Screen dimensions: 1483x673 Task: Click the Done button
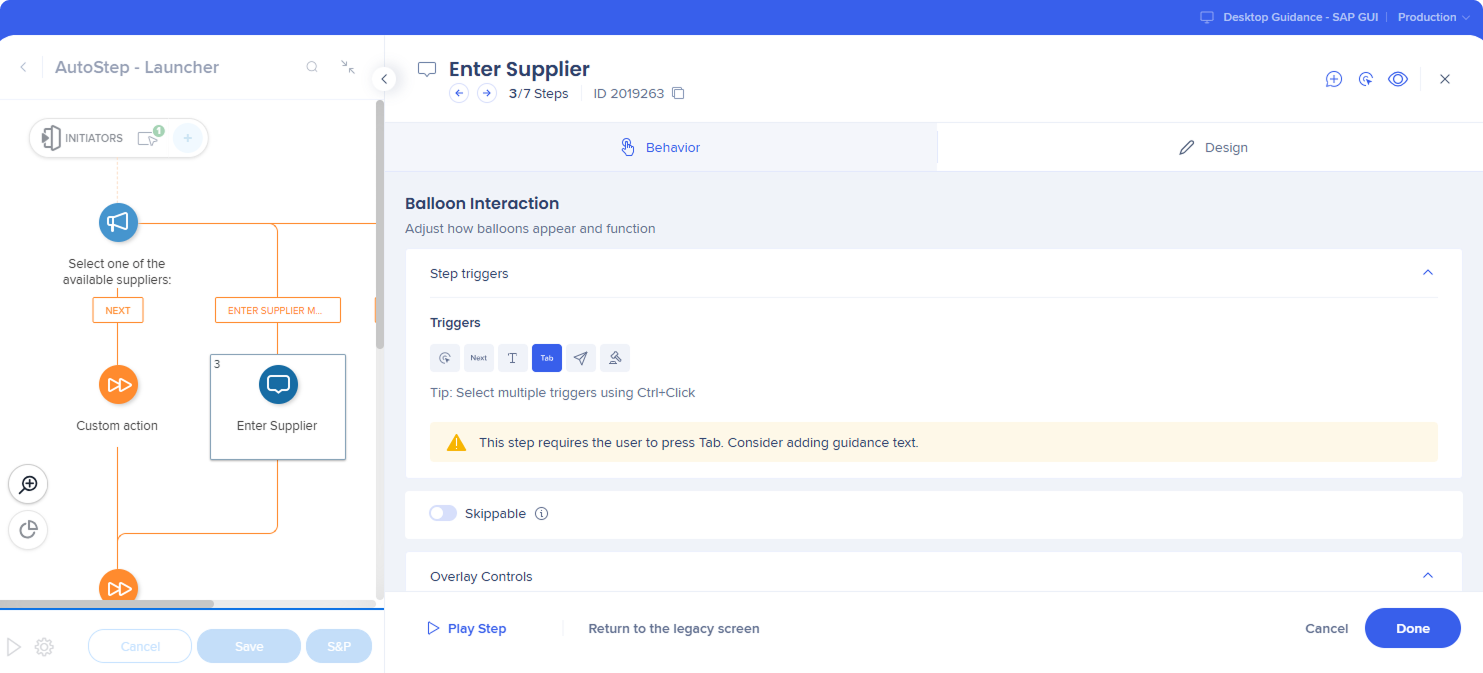coord(1412,628)
